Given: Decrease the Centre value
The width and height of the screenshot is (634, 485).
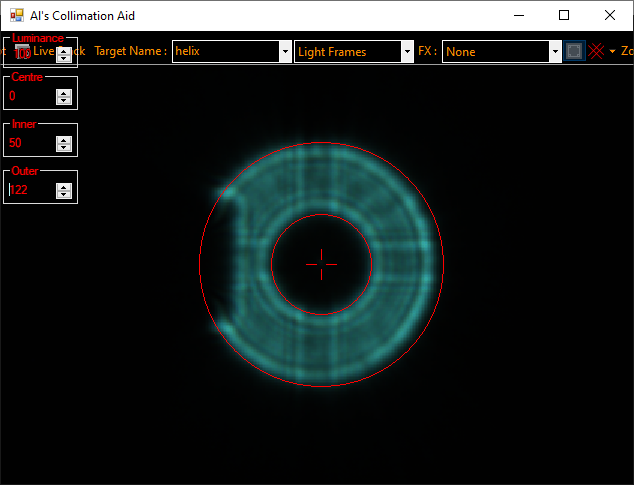Looking at the screenshot, I should pyautogui.click(x=64, y=101).
